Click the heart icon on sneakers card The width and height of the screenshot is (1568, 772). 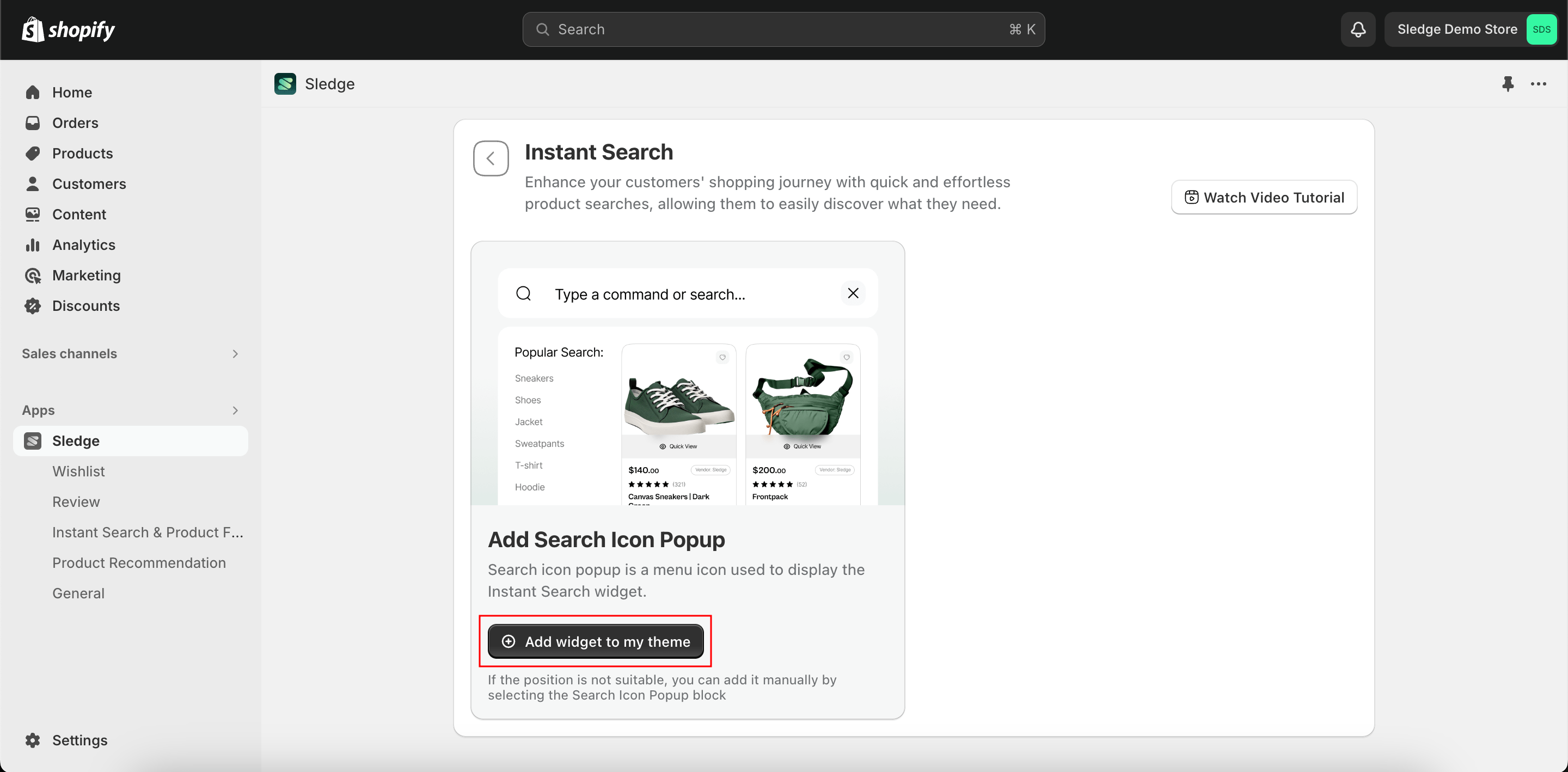coord(722,357)
